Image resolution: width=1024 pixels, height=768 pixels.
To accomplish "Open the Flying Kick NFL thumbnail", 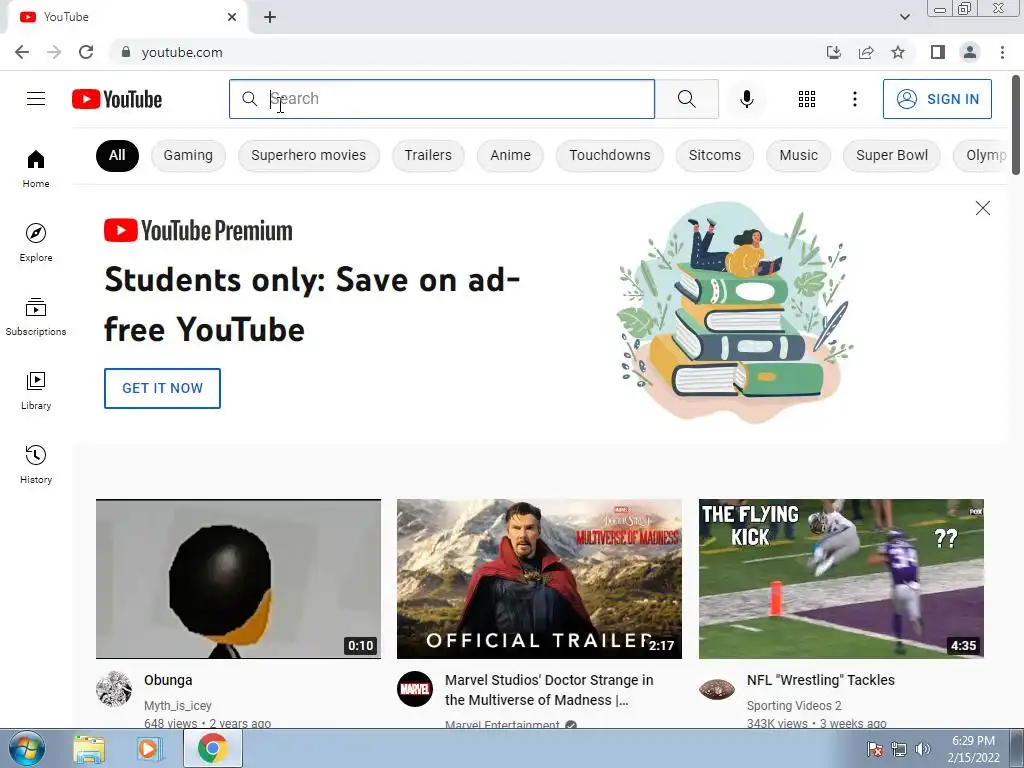I will tap(841, 579).
